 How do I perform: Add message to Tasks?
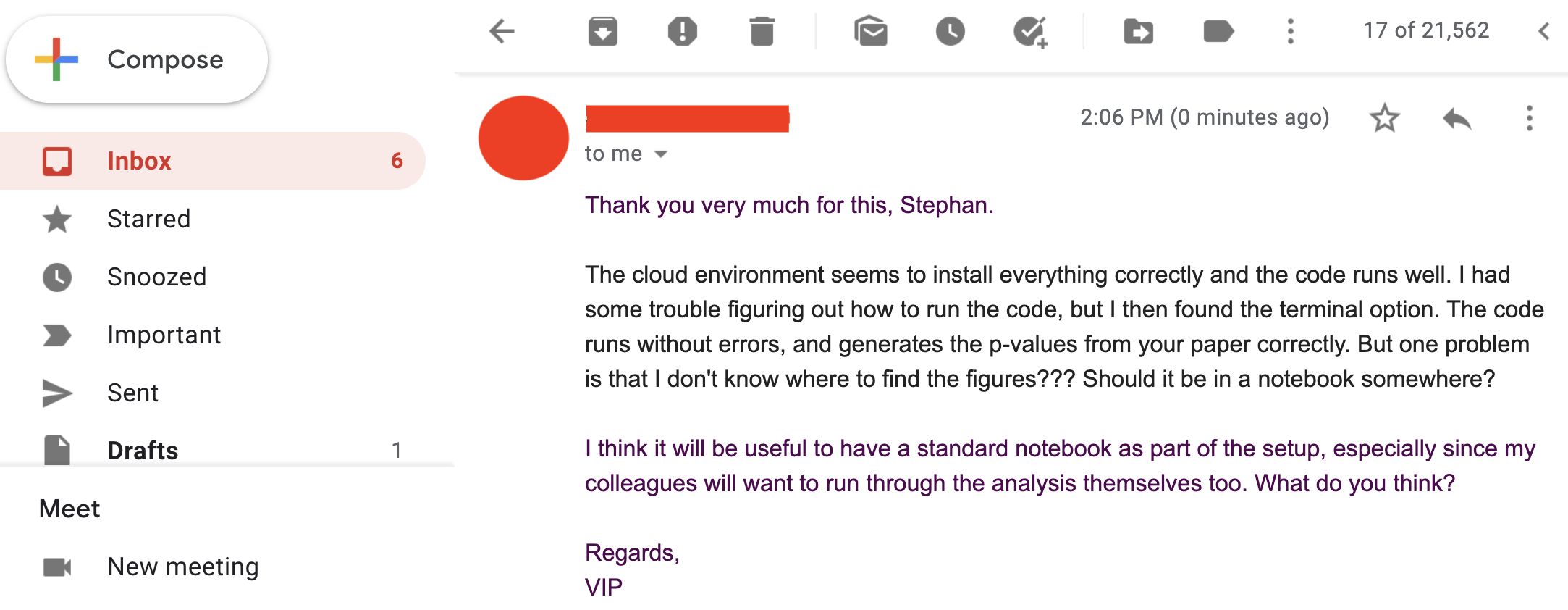click(x=1029, y=31)
